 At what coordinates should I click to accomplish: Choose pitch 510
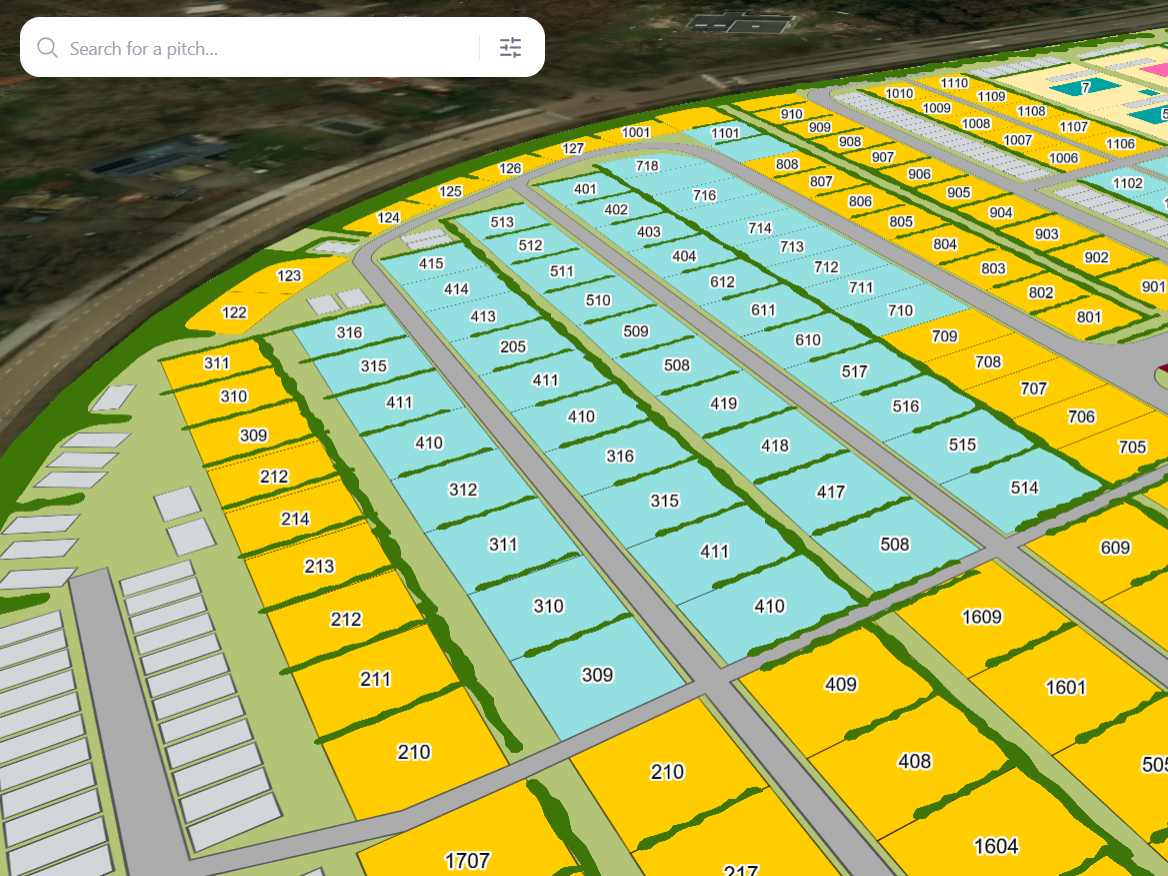pyautogui.click(x=597, y=300)
